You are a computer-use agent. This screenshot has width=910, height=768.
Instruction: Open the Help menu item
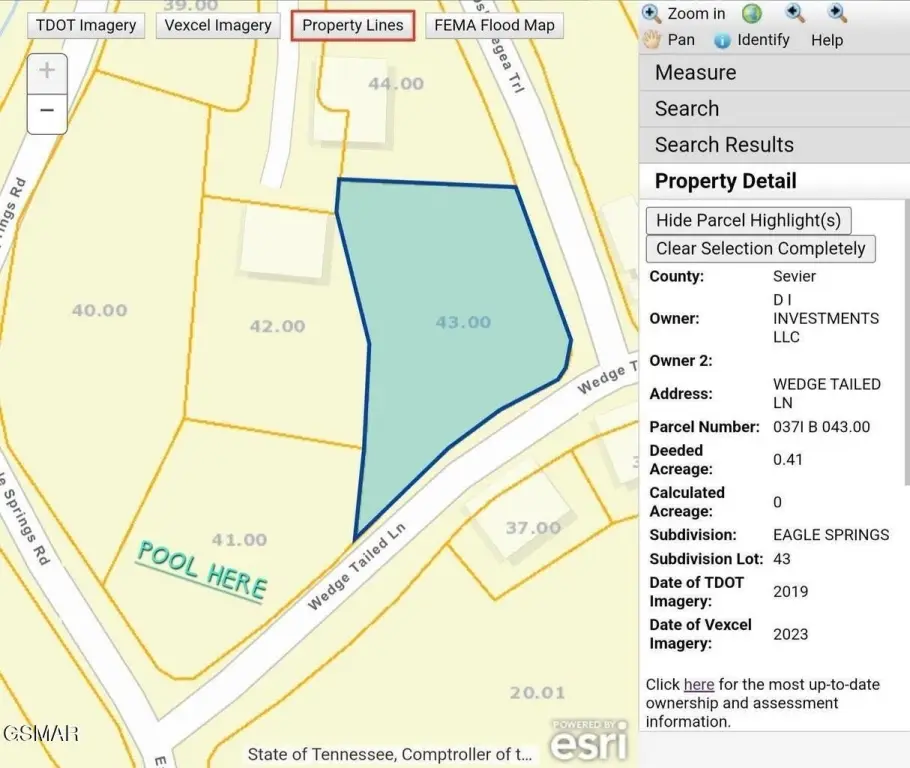(x=827, y=40)
